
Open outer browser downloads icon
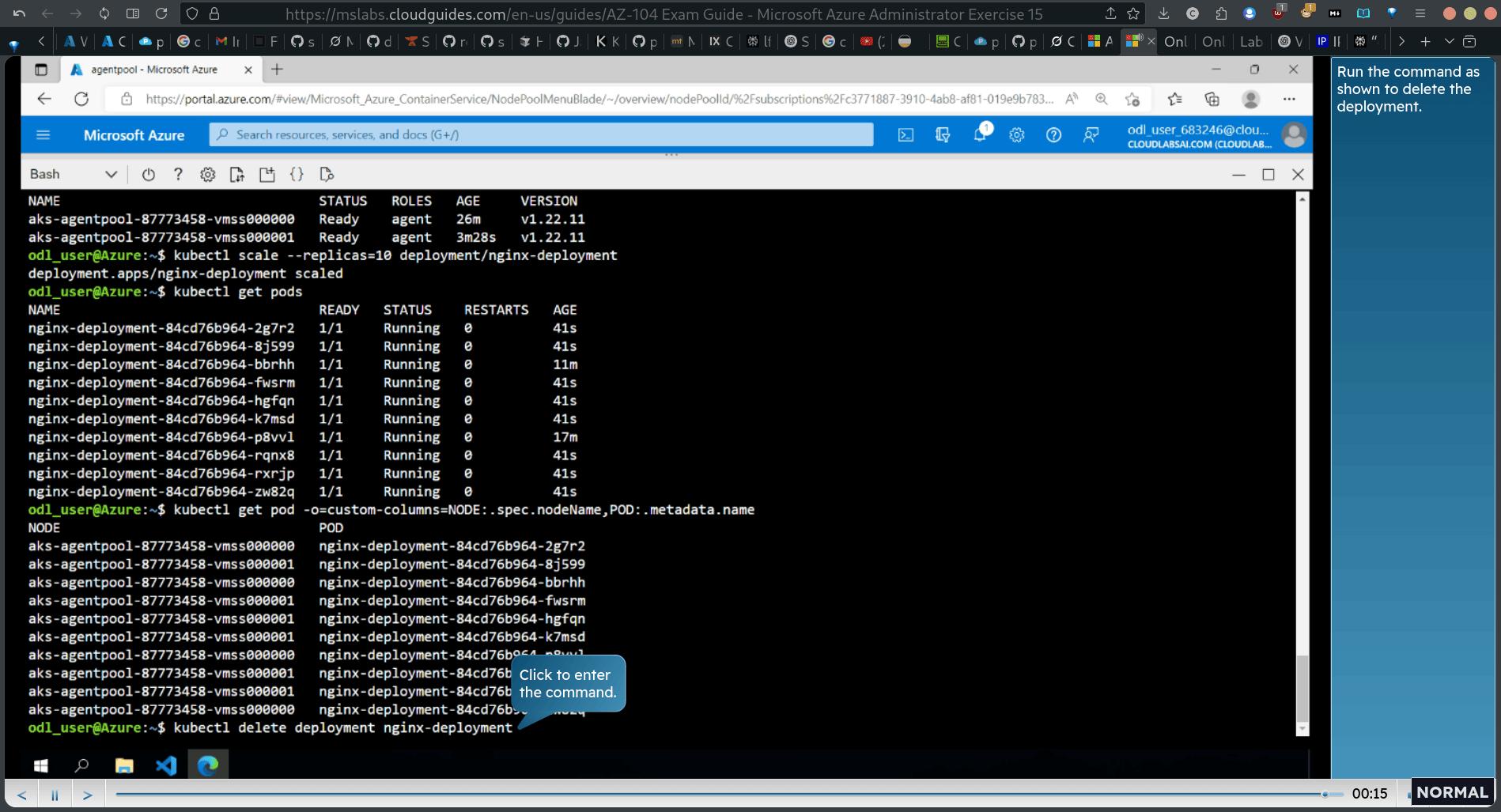coord(1163,13)
